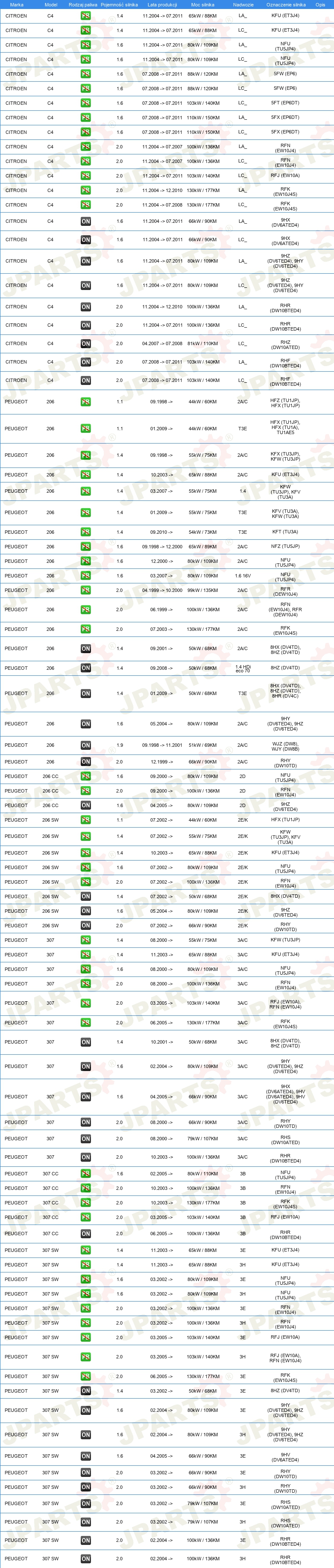Viewport: 334px width, 1568px height.
Task: Click the Marka column header
Action: (17, 4)
